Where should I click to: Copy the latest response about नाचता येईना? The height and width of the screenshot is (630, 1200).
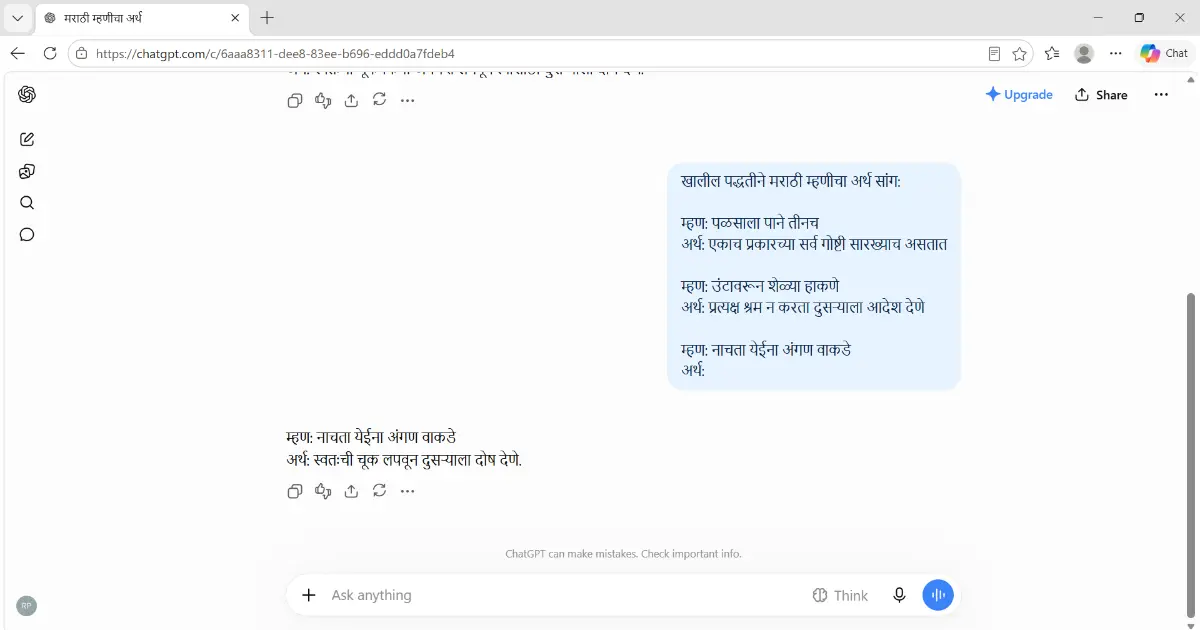click(295, 491)
